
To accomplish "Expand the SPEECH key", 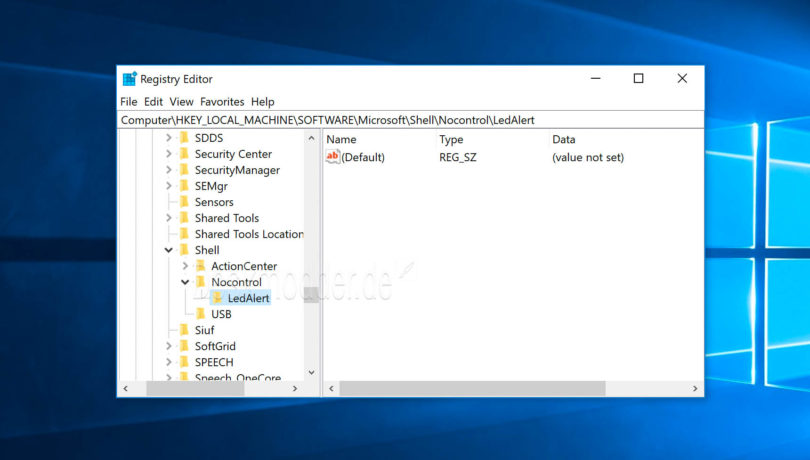I will (x=168, y=362).
